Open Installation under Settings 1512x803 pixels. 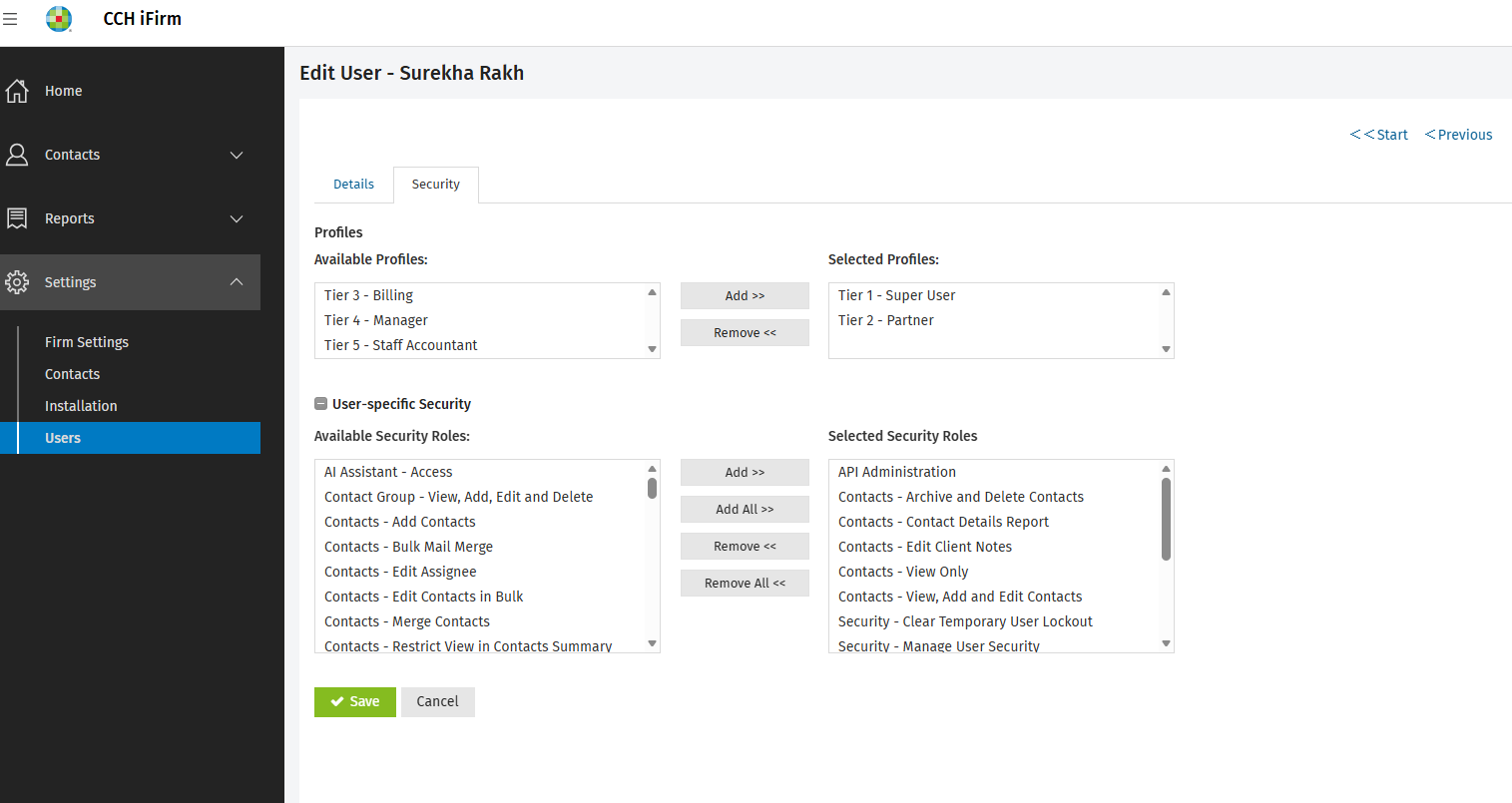pos(81,406)
